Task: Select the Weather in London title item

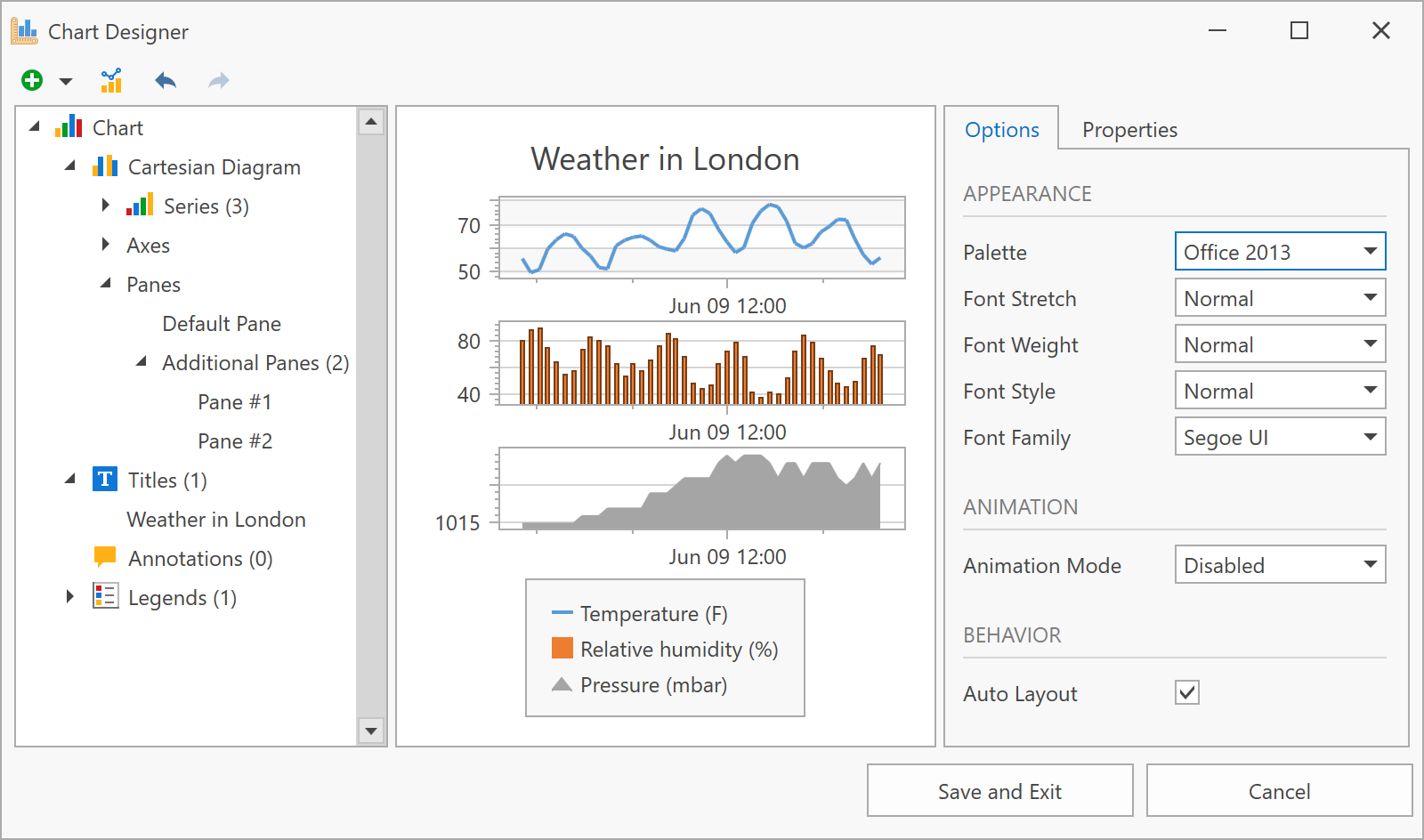Action: tap(216, 520)
